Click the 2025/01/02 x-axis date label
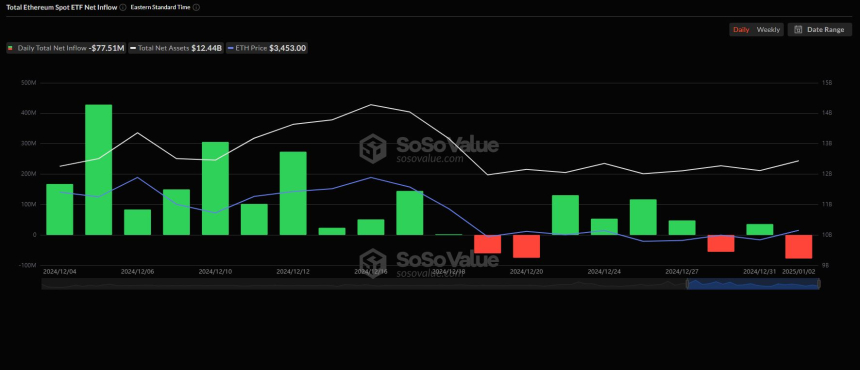Screen dimensions: 860x370 pyautogui.click(x=799, y=271)
